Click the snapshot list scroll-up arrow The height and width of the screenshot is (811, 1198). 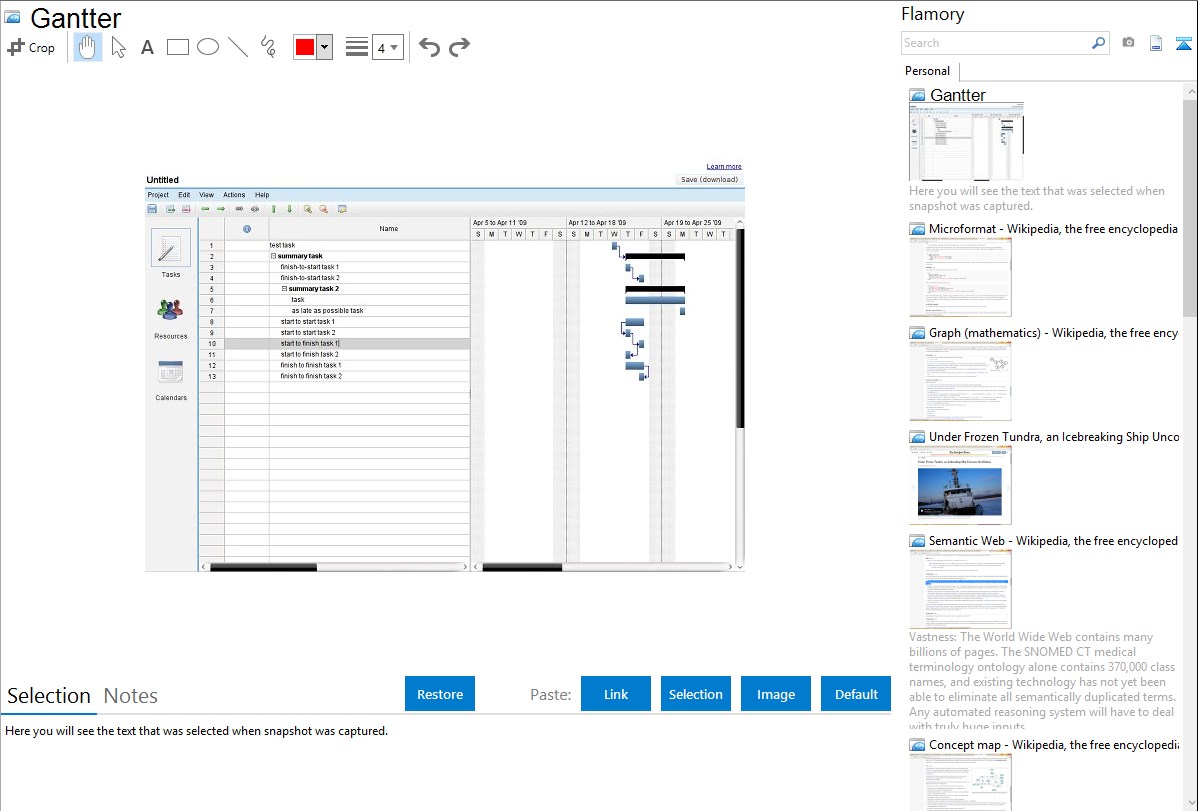pyautogui.click(x=1190, y=90)
